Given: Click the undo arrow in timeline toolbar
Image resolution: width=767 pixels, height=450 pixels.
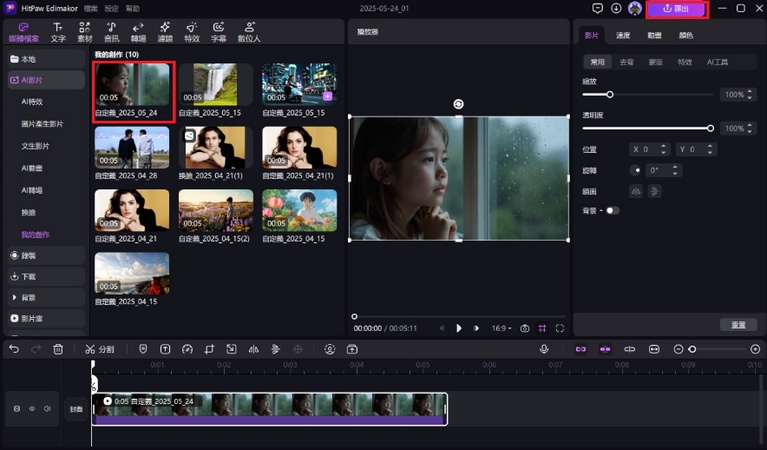Looking at the screenshot, I should click(x=14, y=349).
